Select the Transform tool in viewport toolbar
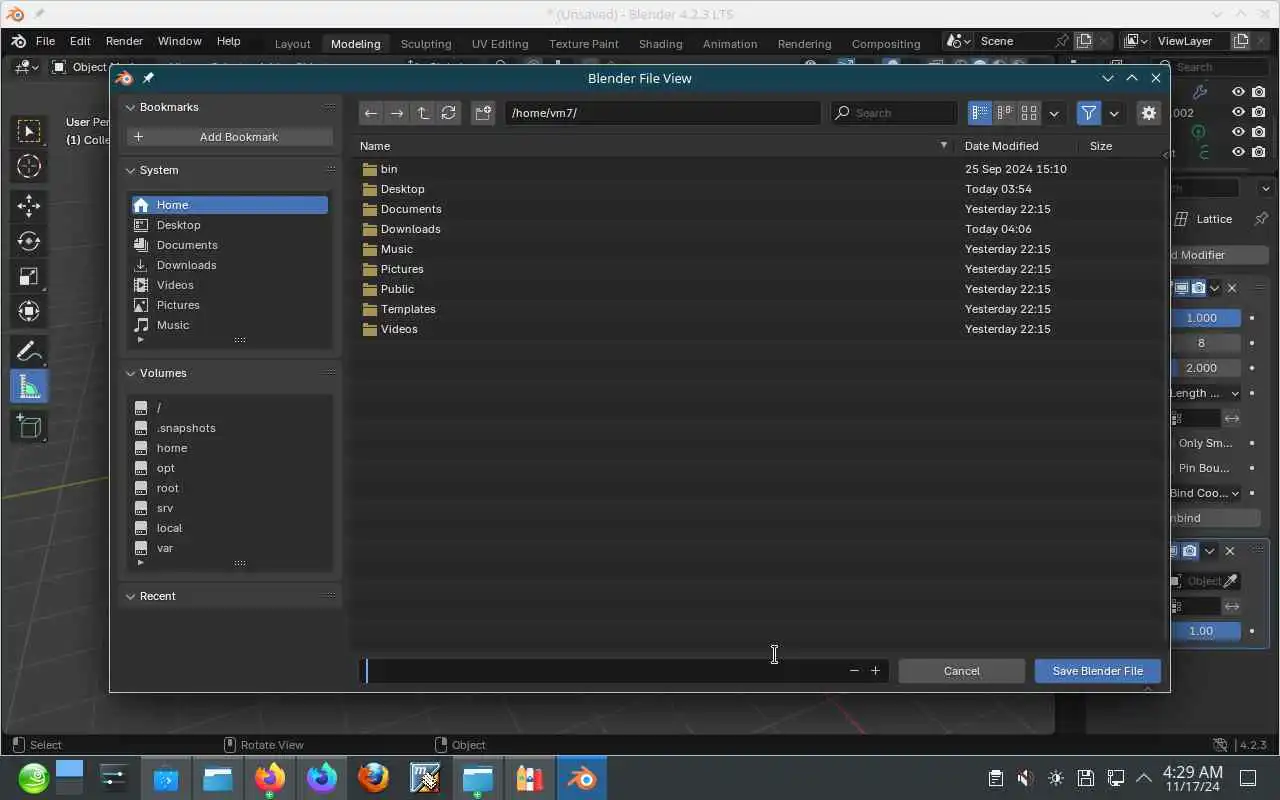This screenshot has height=800, width=1280. point(29,311)
